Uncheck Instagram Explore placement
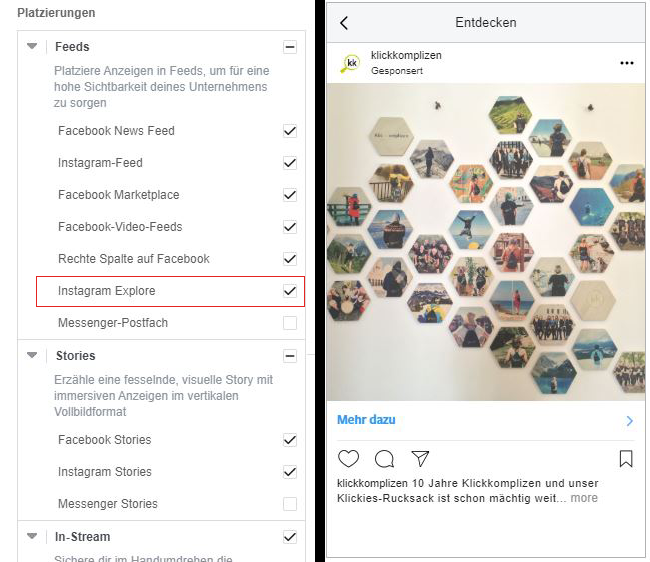This screenshot has width=650, height=562. [290, 291]
